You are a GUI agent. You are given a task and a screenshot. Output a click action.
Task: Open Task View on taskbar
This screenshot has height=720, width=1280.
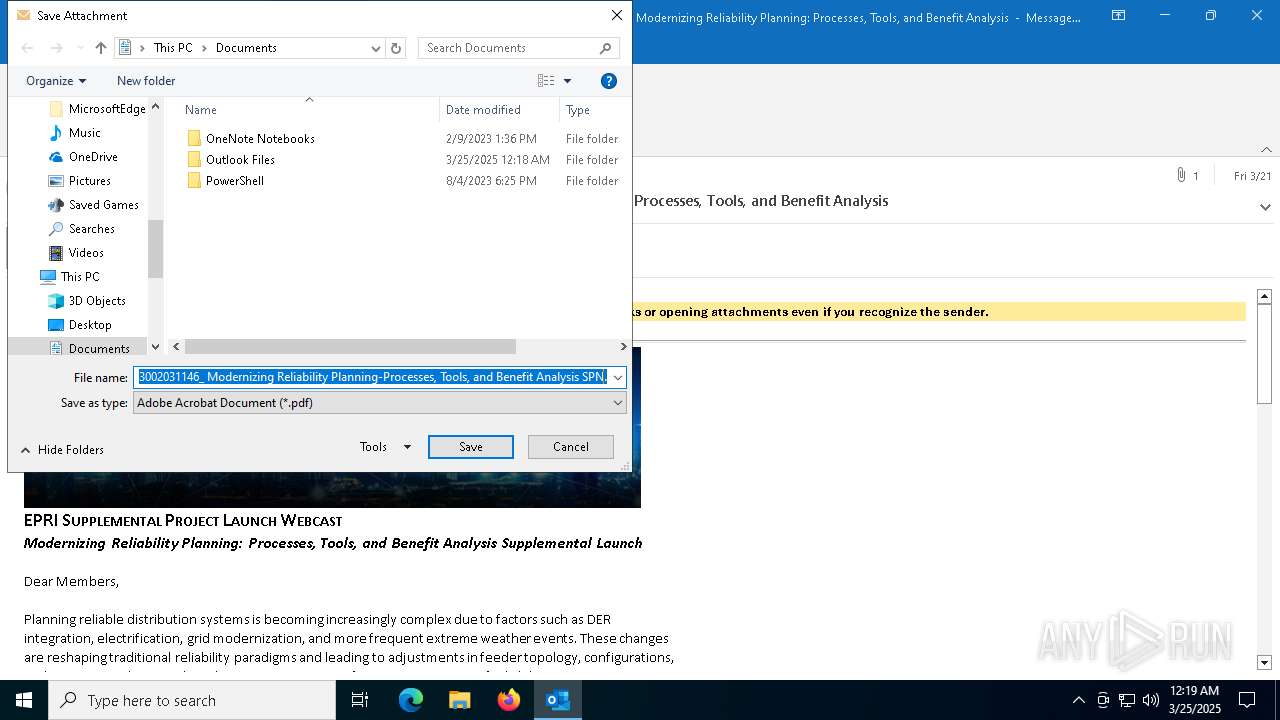click(360, 700)
